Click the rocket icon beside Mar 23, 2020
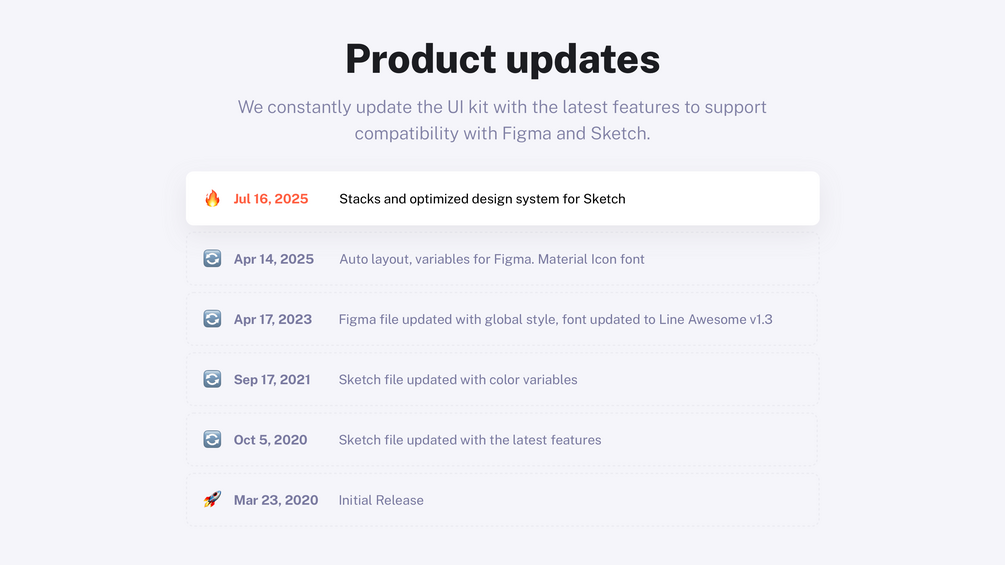 212,499
